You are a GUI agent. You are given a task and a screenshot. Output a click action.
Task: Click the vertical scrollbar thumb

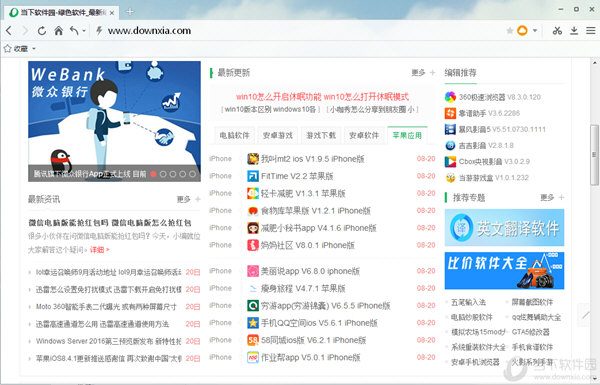point(595,155)
